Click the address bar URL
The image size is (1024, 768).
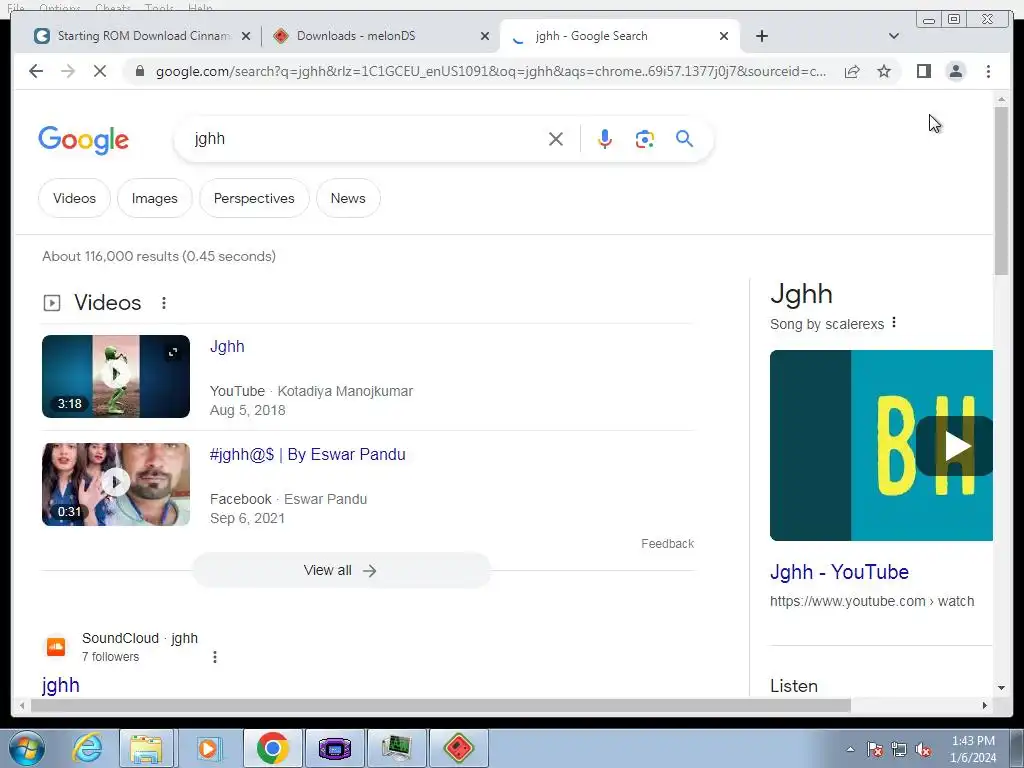491,71
